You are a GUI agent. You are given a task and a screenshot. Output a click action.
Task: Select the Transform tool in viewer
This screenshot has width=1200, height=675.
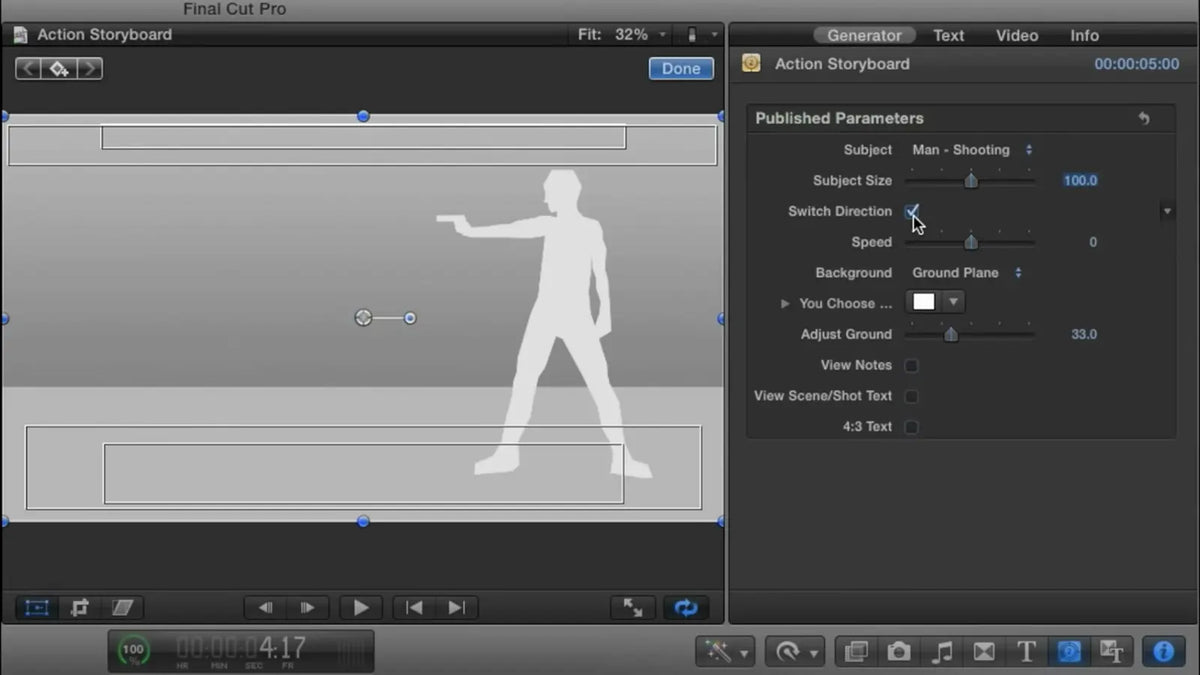pos(37,607)
